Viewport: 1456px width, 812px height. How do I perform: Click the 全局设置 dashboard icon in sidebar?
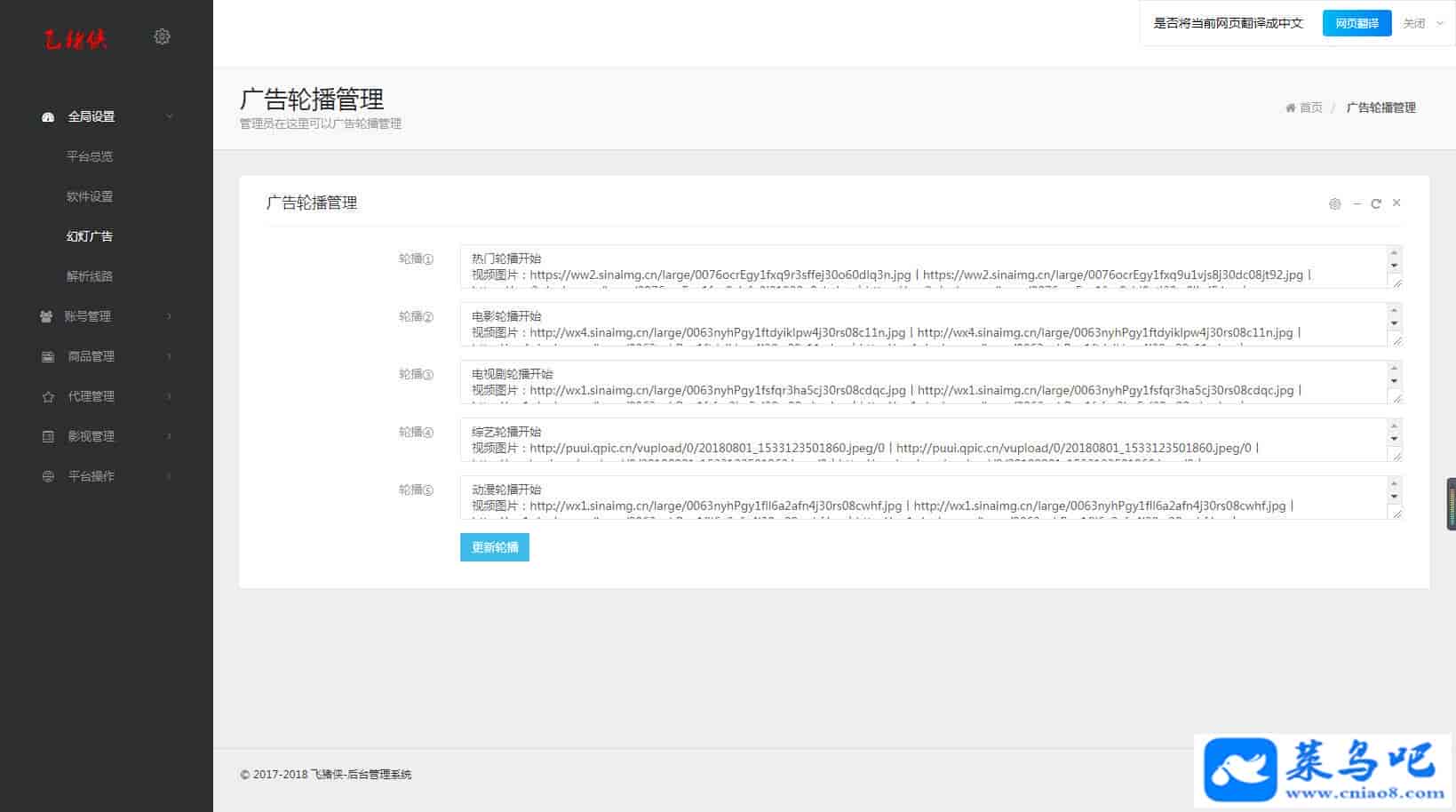[48, 117]
